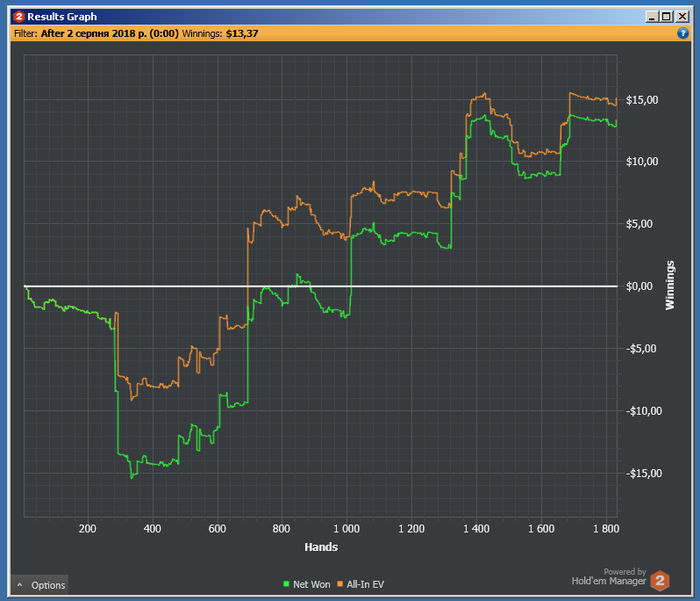Expand the Options panel
Screen dimensions: 700x601
click(x=40, y=585)
